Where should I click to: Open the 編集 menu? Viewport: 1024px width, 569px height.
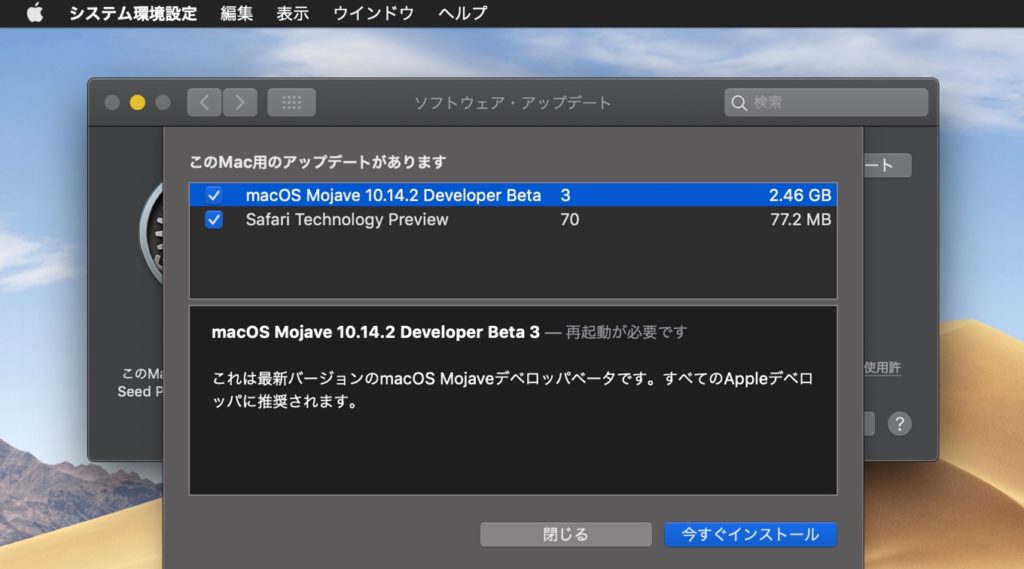pyautogui.click(x=236, y=13)
